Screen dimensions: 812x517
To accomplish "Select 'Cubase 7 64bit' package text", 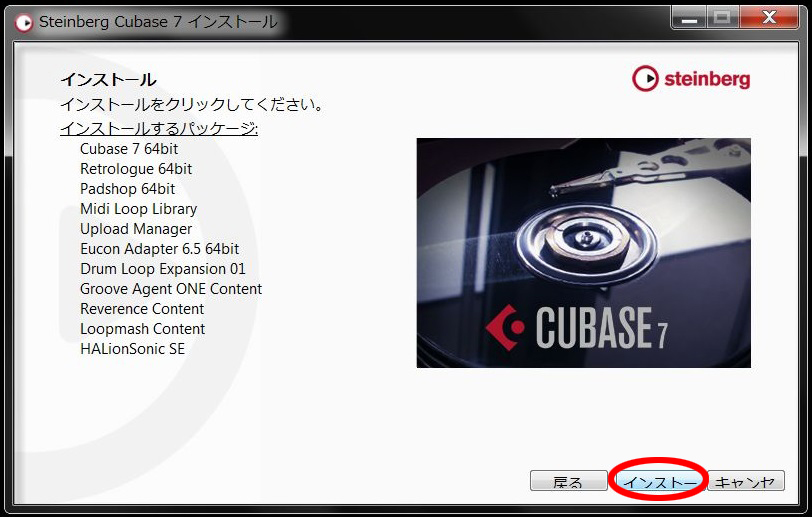I will (x=129, y=149).
